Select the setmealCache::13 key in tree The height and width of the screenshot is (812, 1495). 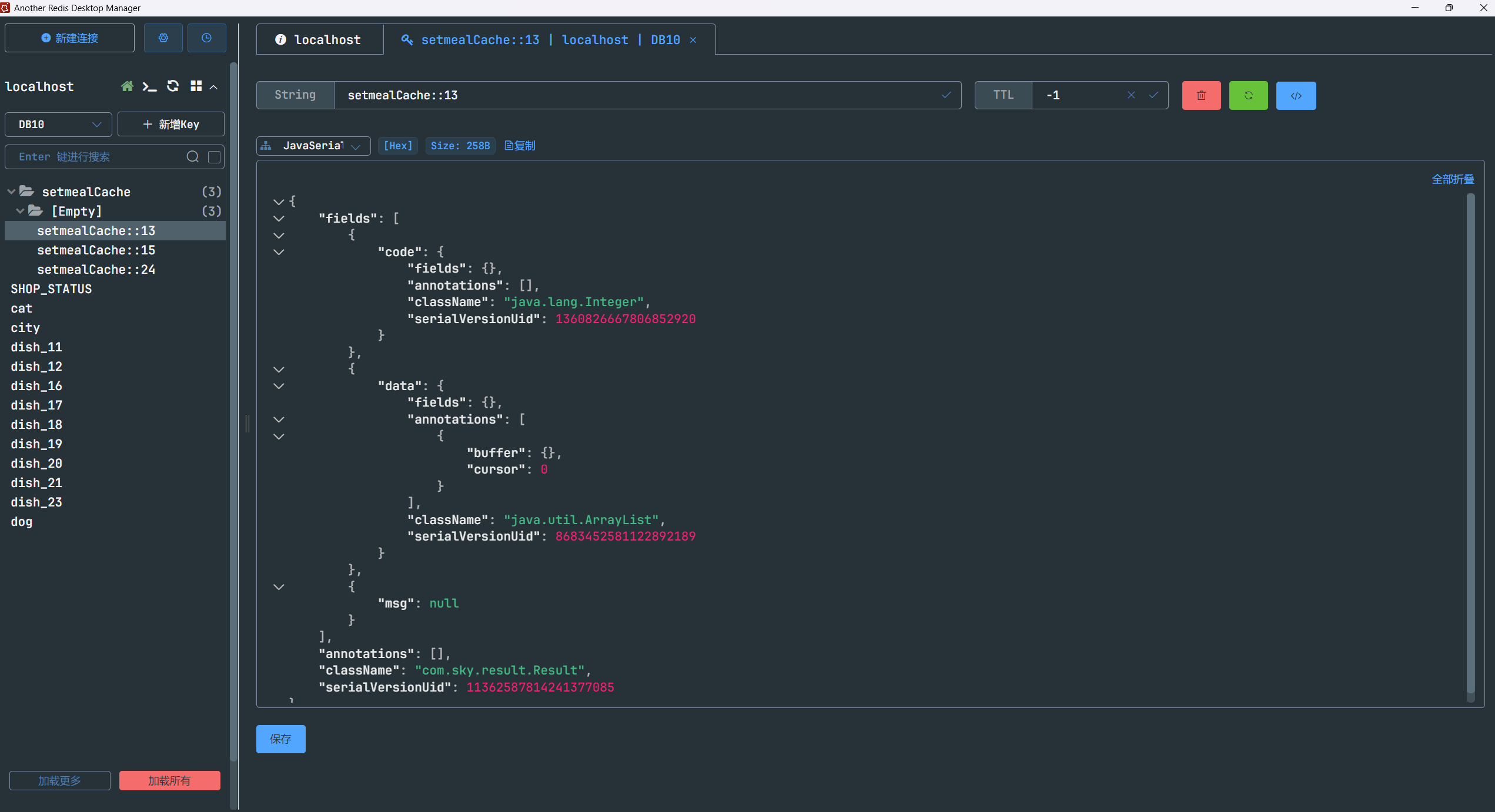(115, 231)
